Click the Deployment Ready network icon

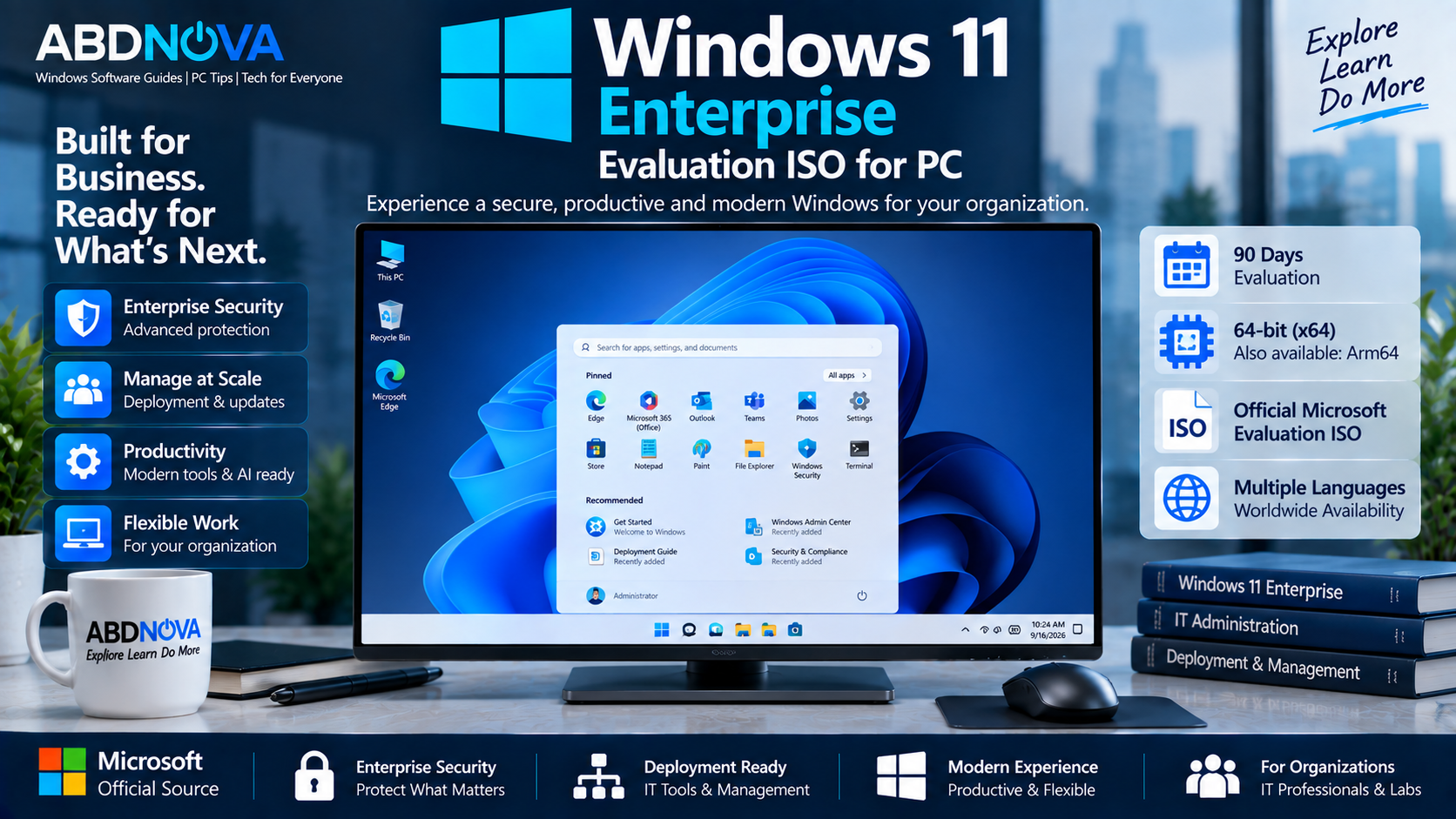[x=599, y=776]
